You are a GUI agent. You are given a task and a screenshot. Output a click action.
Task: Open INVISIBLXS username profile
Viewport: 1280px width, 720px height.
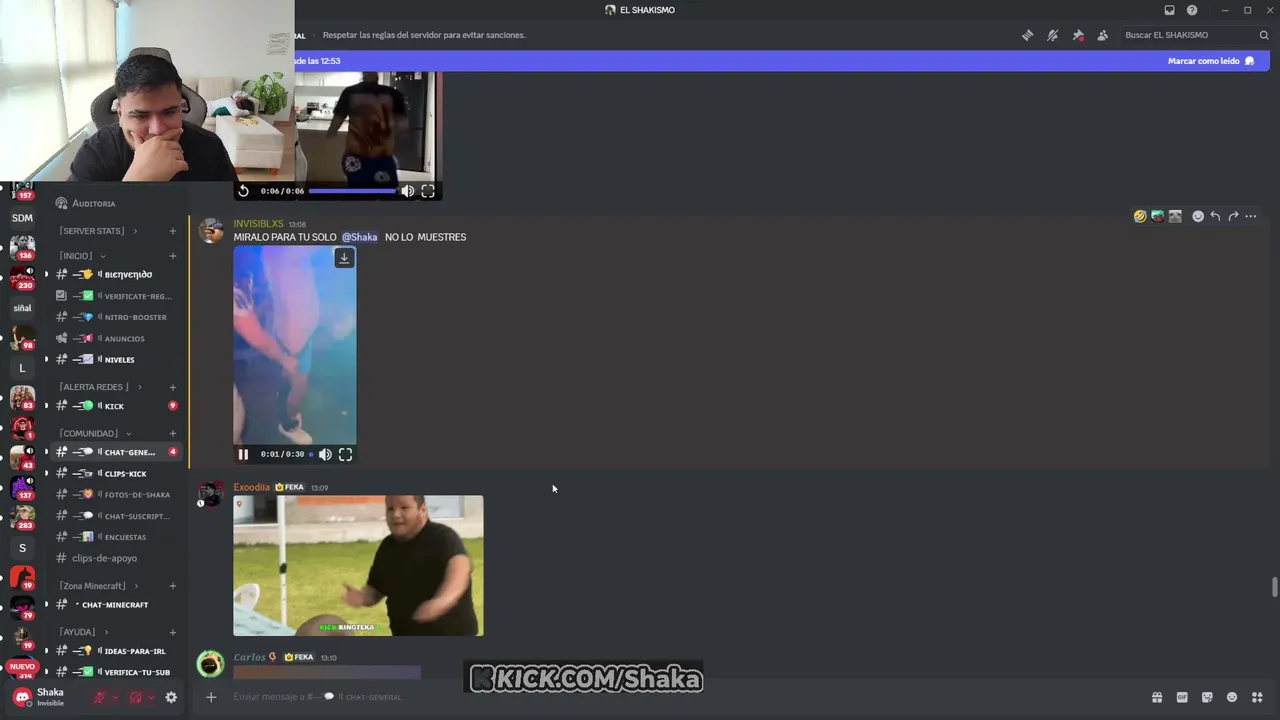(x=258, y=224)
